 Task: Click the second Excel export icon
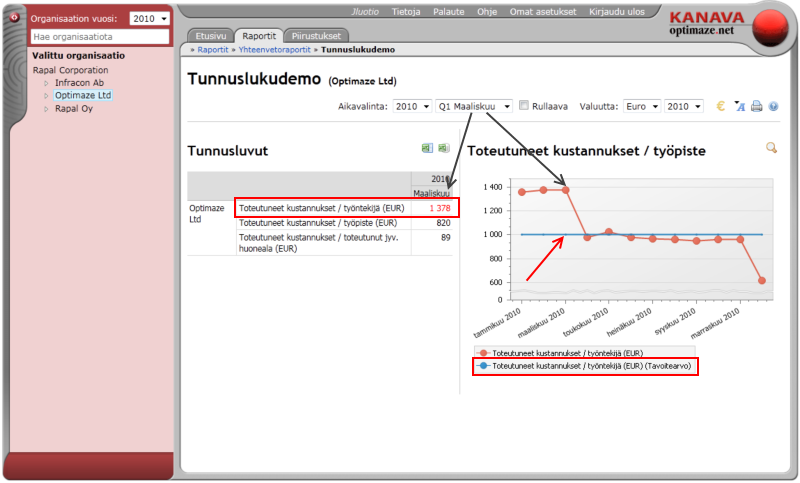[444, 148]
